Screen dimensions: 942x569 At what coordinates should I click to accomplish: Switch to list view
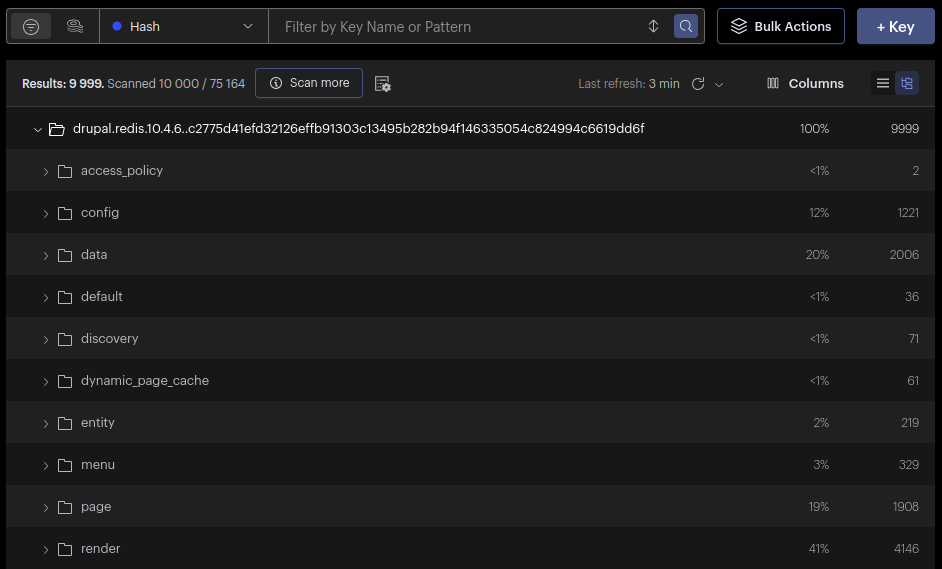[882, 84]
